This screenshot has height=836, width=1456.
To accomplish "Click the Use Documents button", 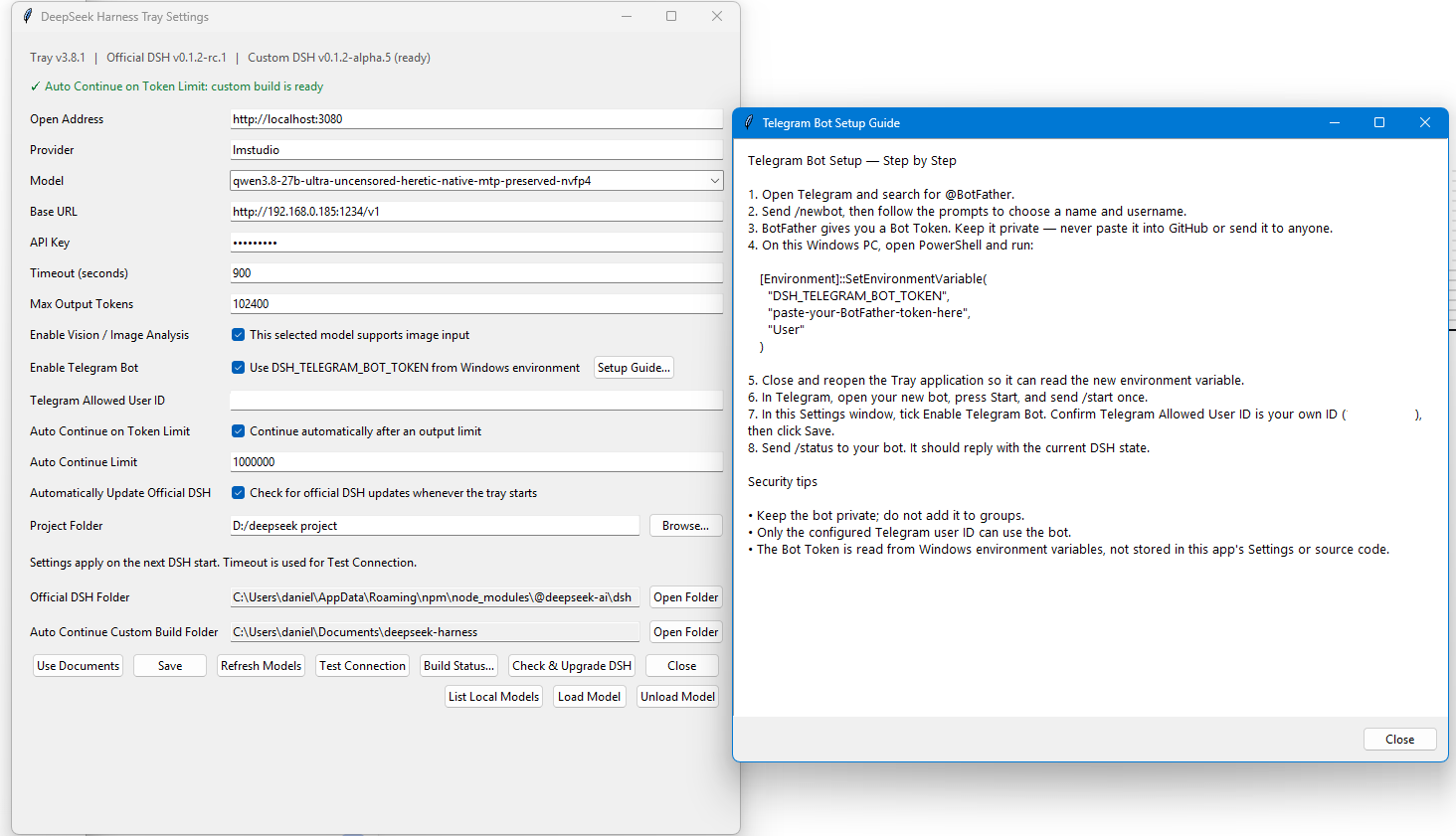I will pos(79,666).
